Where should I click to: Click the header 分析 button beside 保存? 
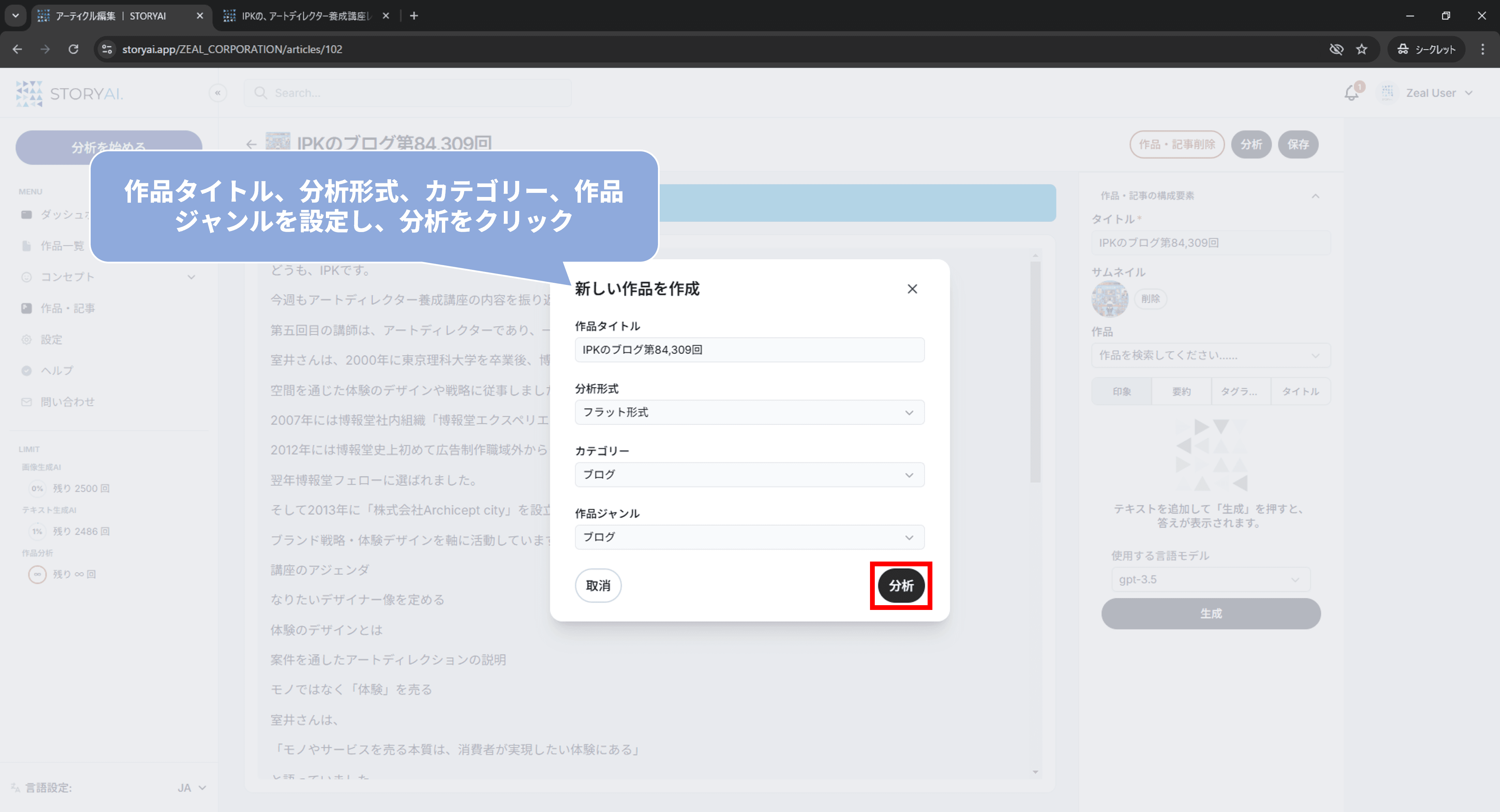click(1251, 144)
